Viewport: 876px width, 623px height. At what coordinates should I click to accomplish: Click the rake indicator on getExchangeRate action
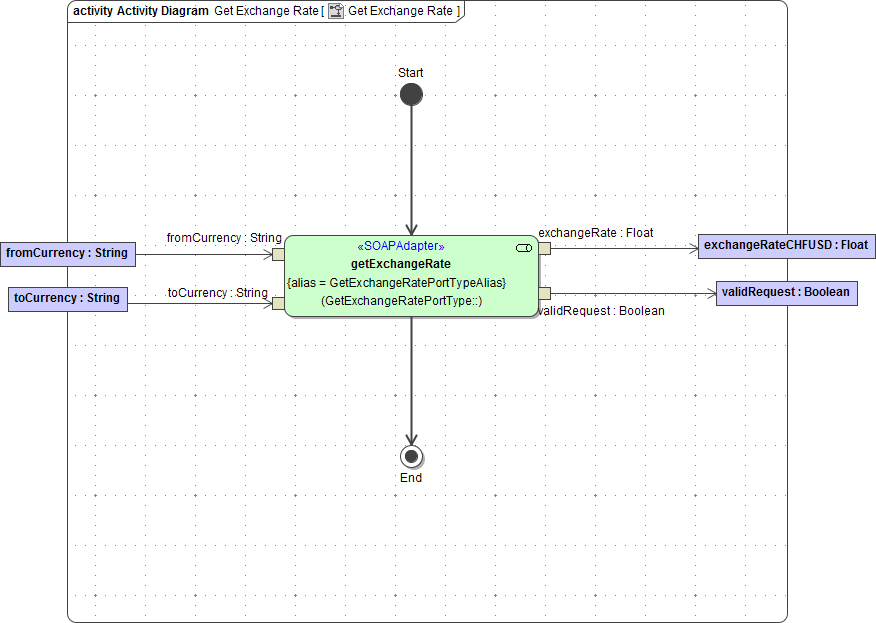[x=523, y=247]
